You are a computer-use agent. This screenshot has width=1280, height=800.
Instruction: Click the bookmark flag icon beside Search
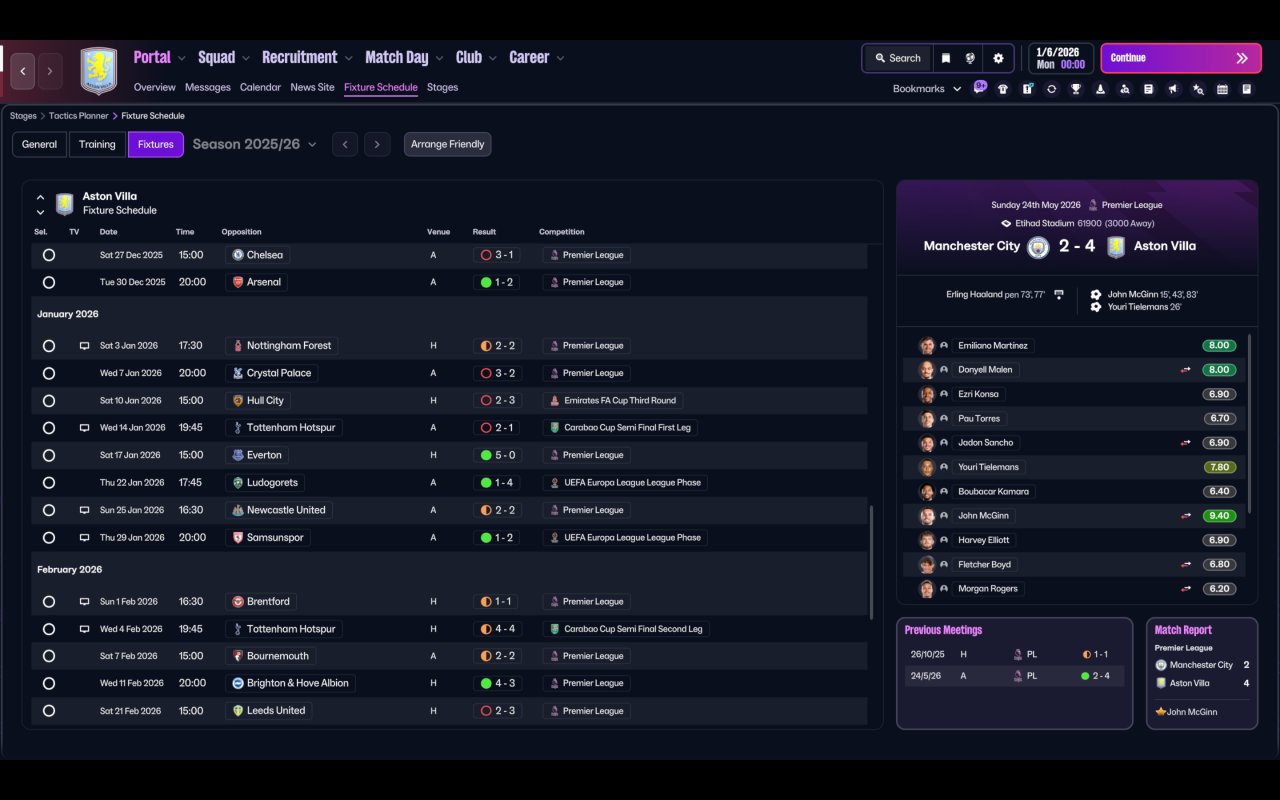945,58
